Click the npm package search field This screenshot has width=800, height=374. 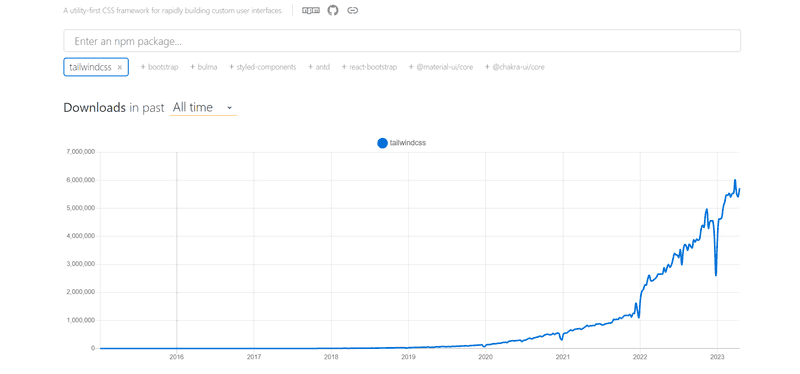pos(402,41)
